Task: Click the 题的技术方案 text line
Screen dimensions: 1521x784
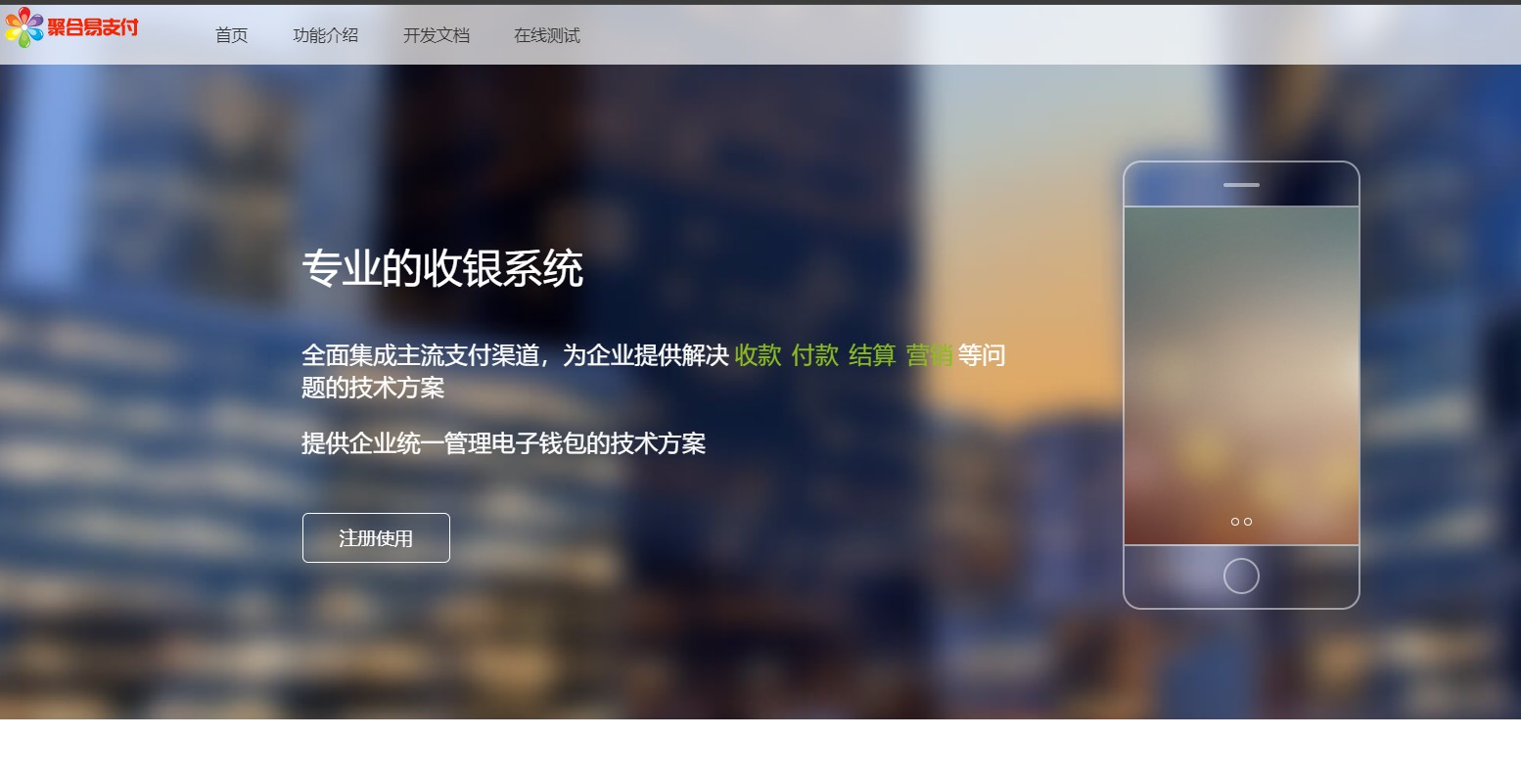Action: [372, 389]
